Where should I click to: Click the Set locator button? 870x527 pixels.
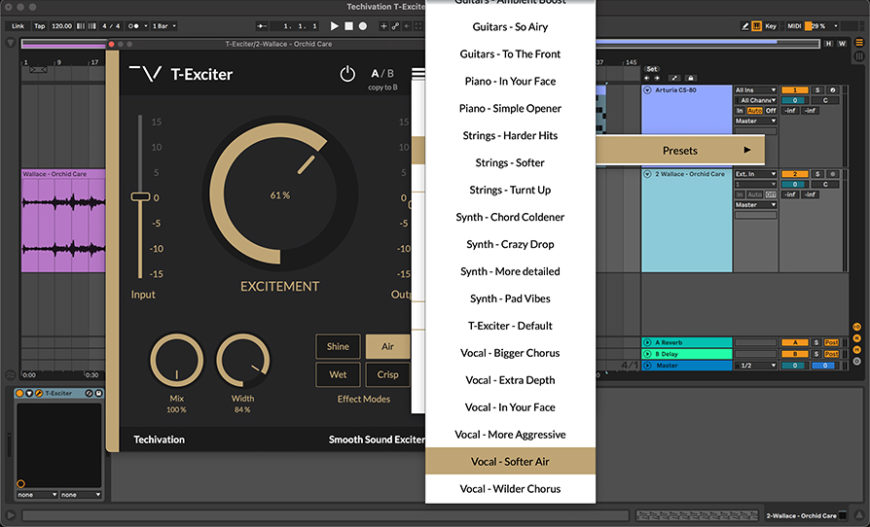coord(651,69)
